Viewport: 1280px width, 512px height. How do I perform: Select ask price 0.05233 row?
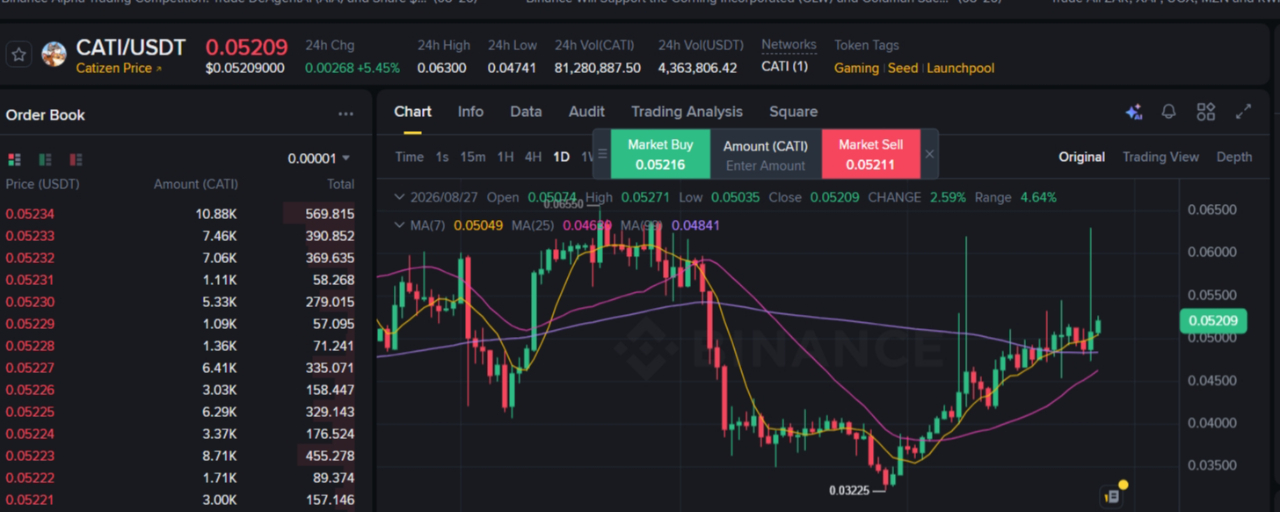[180, 236]
